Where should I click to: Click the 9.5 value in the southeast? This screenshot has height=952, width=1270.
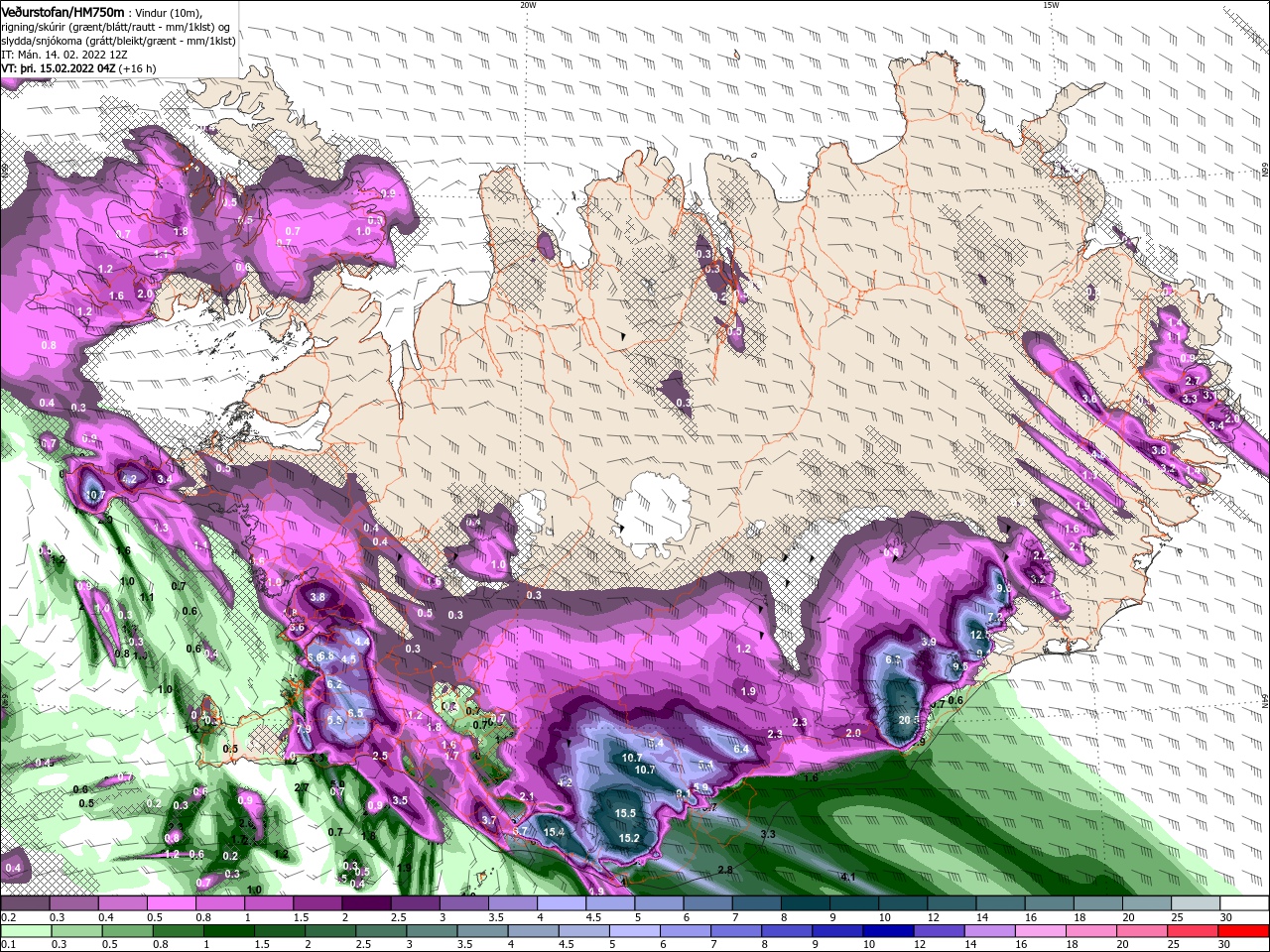coord(959,667)
